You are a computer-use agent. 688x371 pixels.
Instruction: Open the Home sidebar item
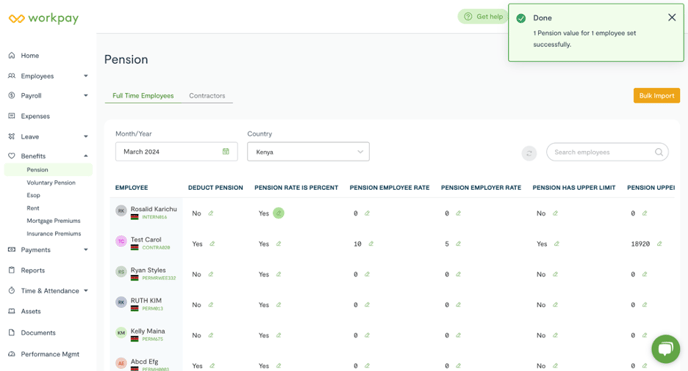[30, 56]
